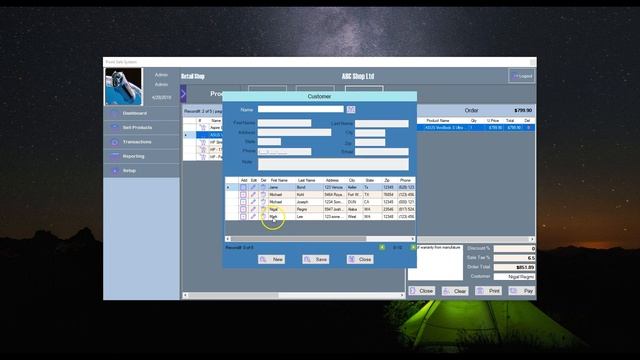The height and width of the screenshot is (360, 640).
Task: Click Add icon in Jane Bond row
Action: coord(243,187)
